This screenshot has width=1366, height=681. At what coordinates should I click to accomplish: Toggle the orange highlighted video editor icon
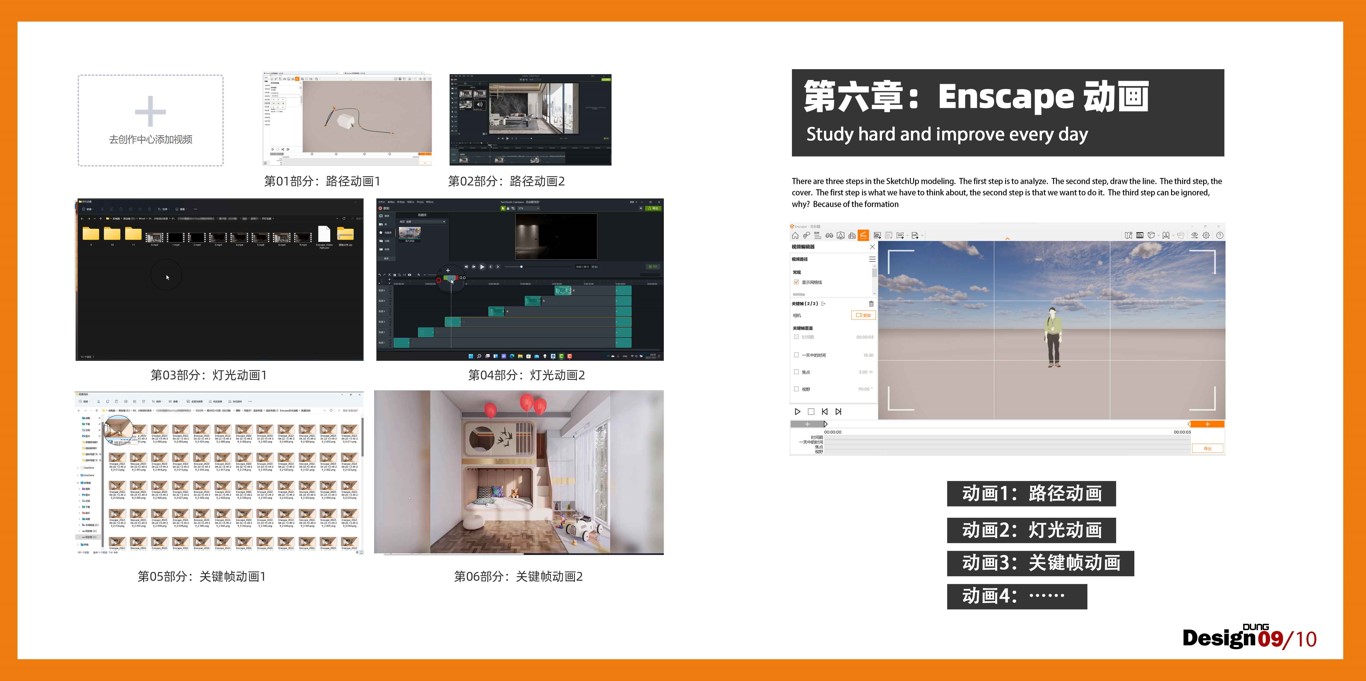863,236
